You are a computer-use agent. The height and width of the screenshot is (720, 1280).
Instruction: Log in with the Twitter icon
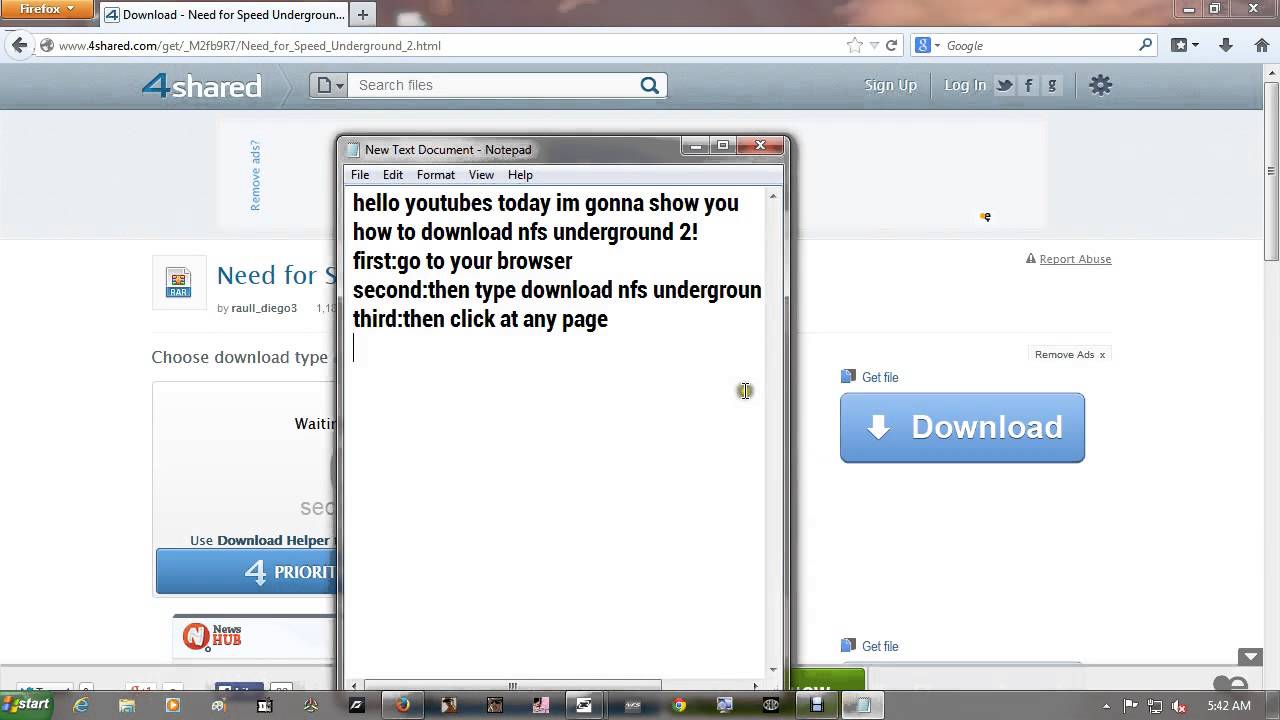pyautogui.click(x=1004, y=85)
